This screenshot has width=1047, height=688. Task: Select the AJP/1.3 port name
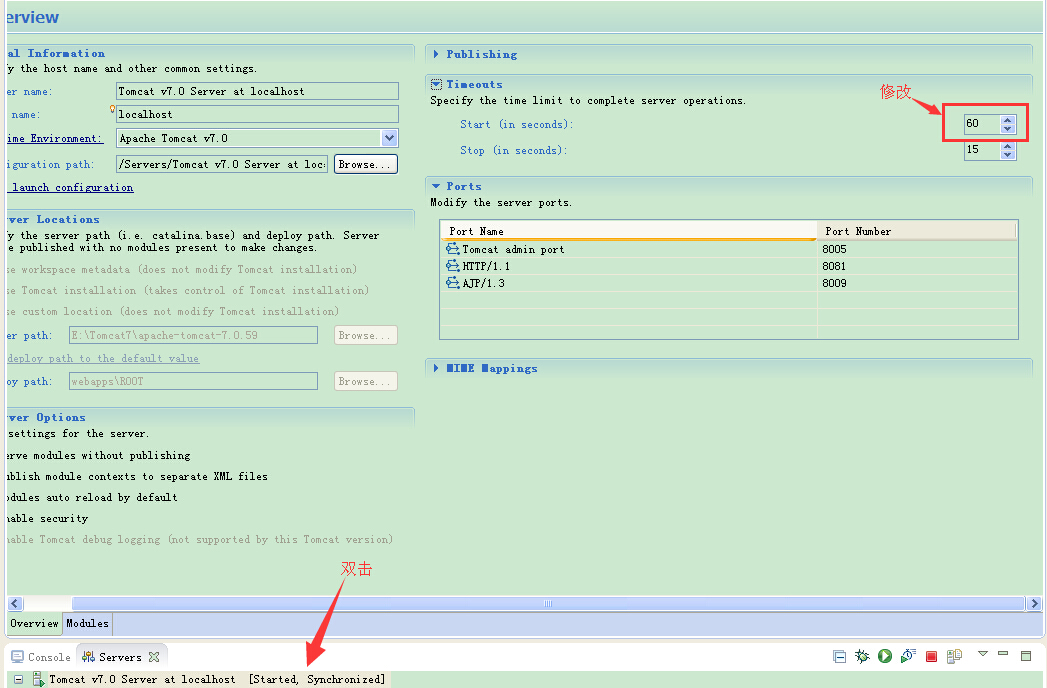pyautogui.click(x=483, y=283)
